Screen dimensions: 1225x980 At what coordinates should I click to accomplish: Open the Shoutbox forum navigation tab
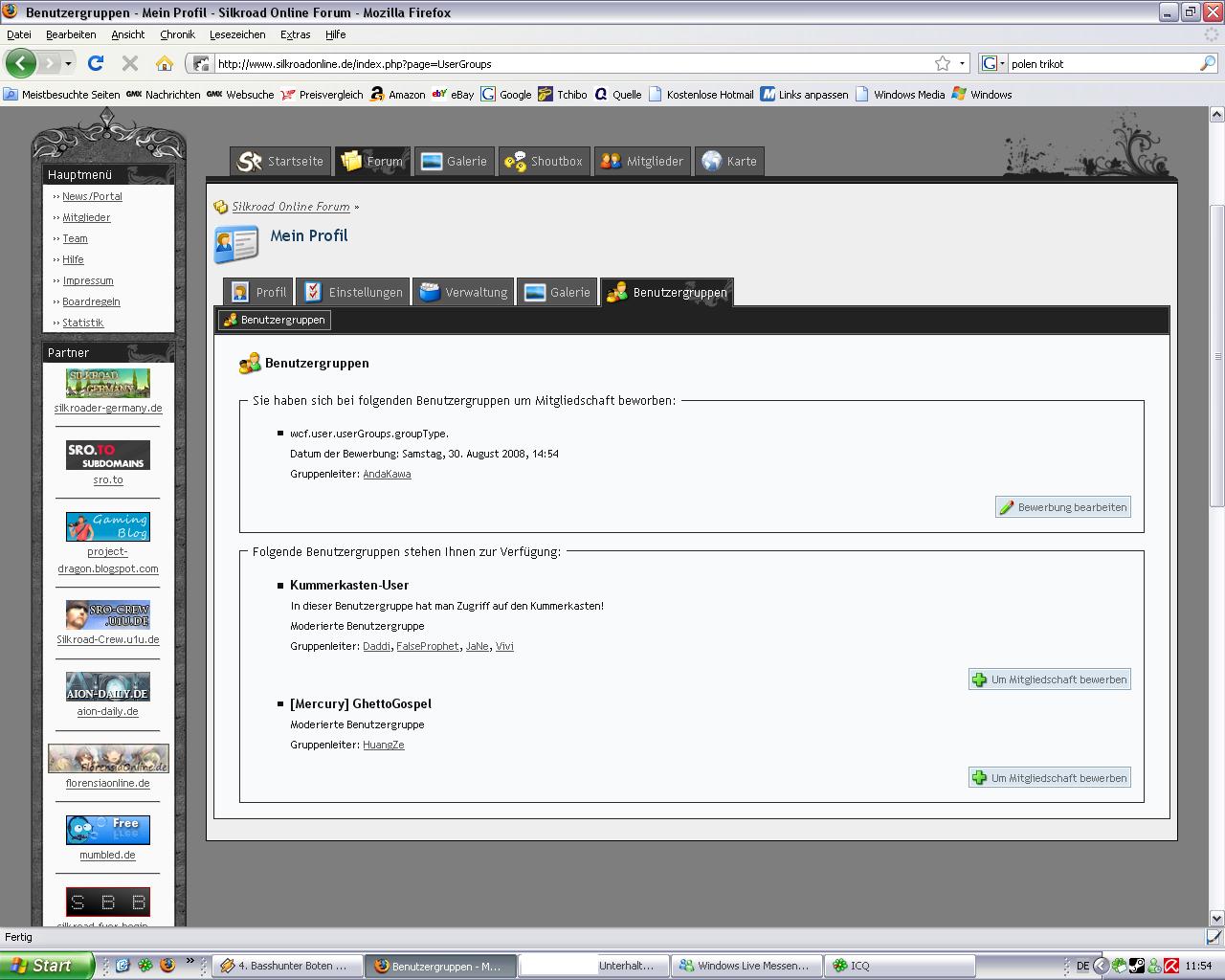tap(545, 162)
